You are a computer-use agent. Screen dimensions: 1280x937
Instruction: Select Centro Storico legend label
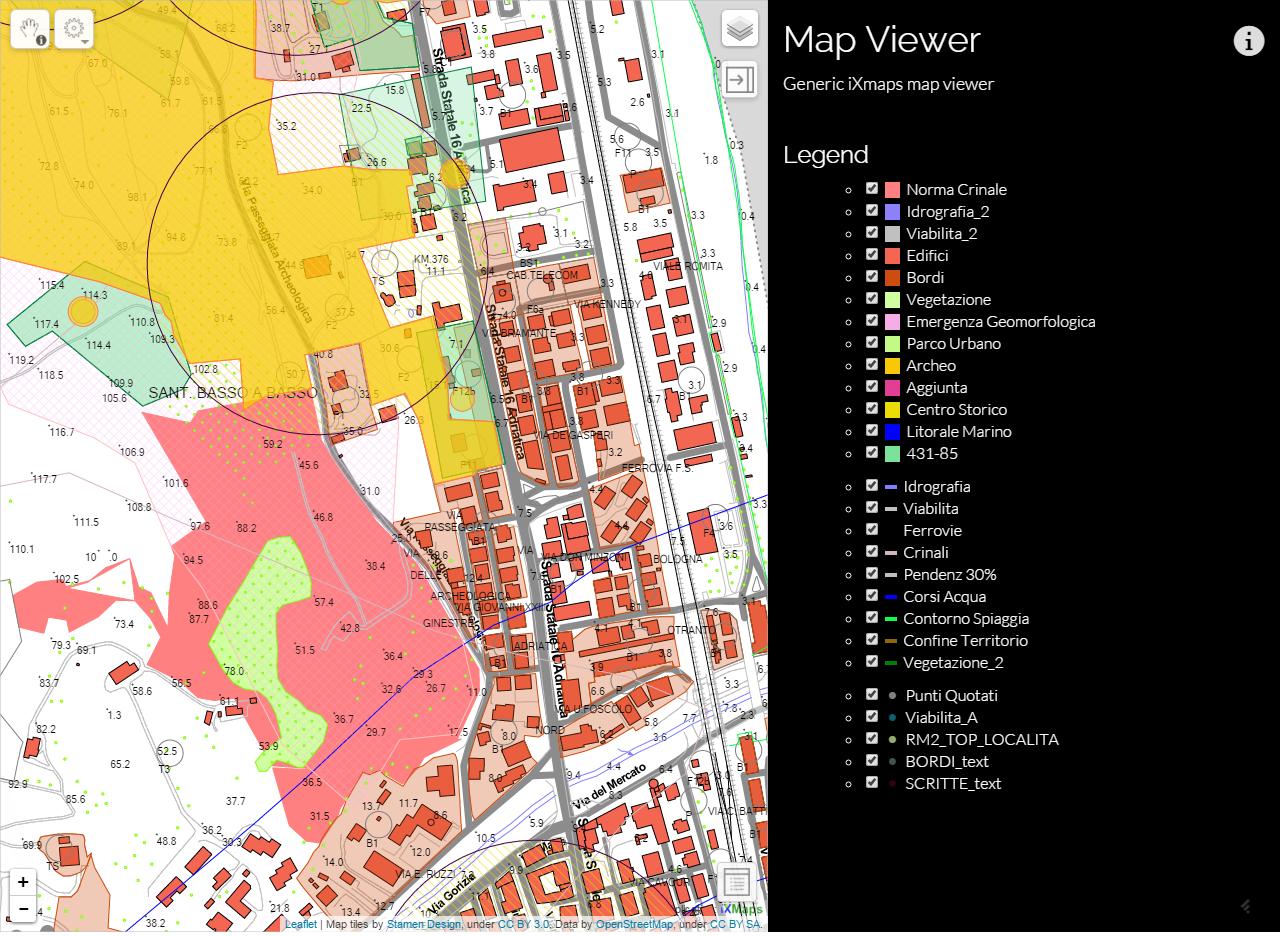point(956,410)
